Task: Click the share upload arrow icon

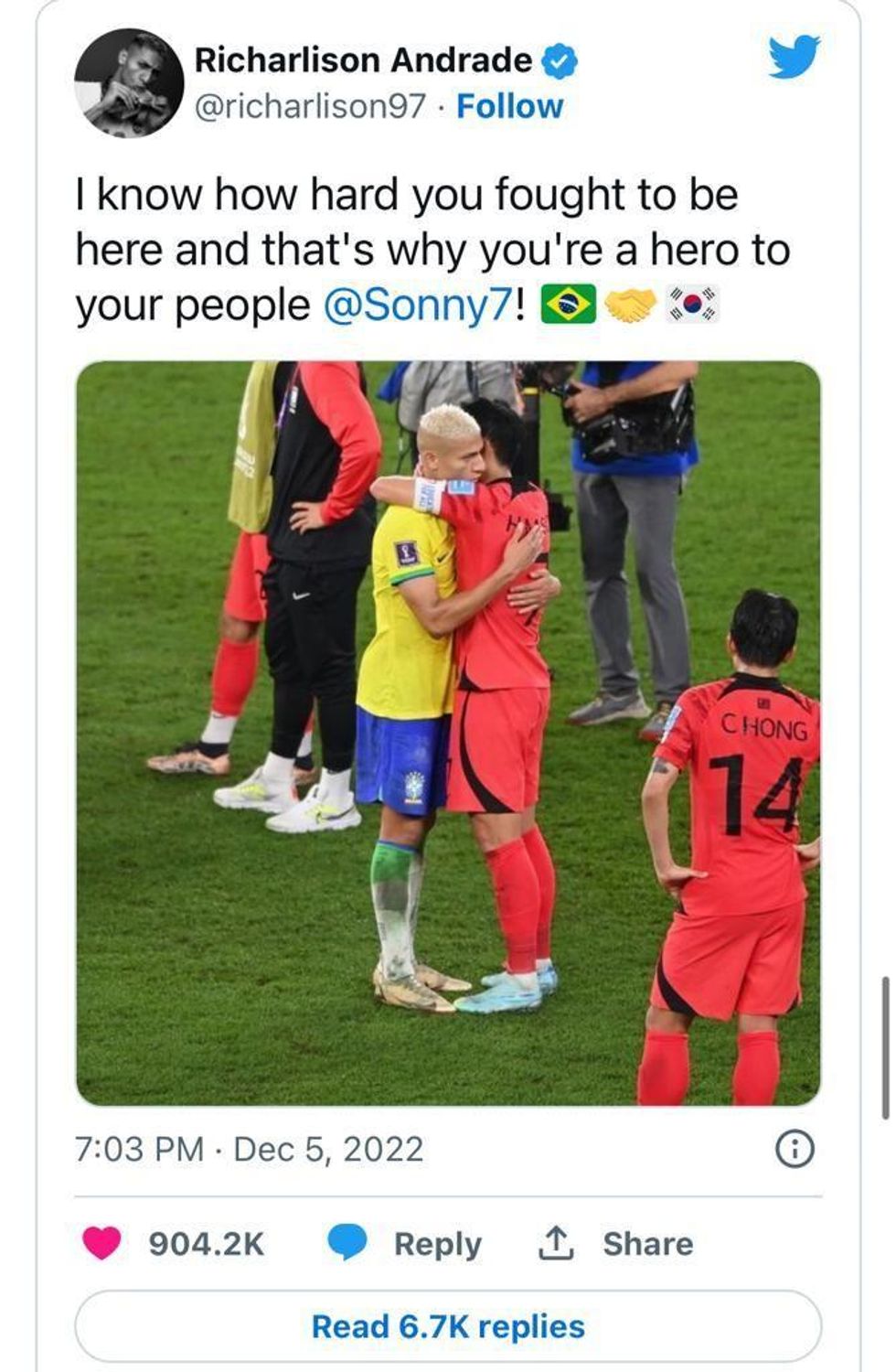Action: pos(556,1242)
